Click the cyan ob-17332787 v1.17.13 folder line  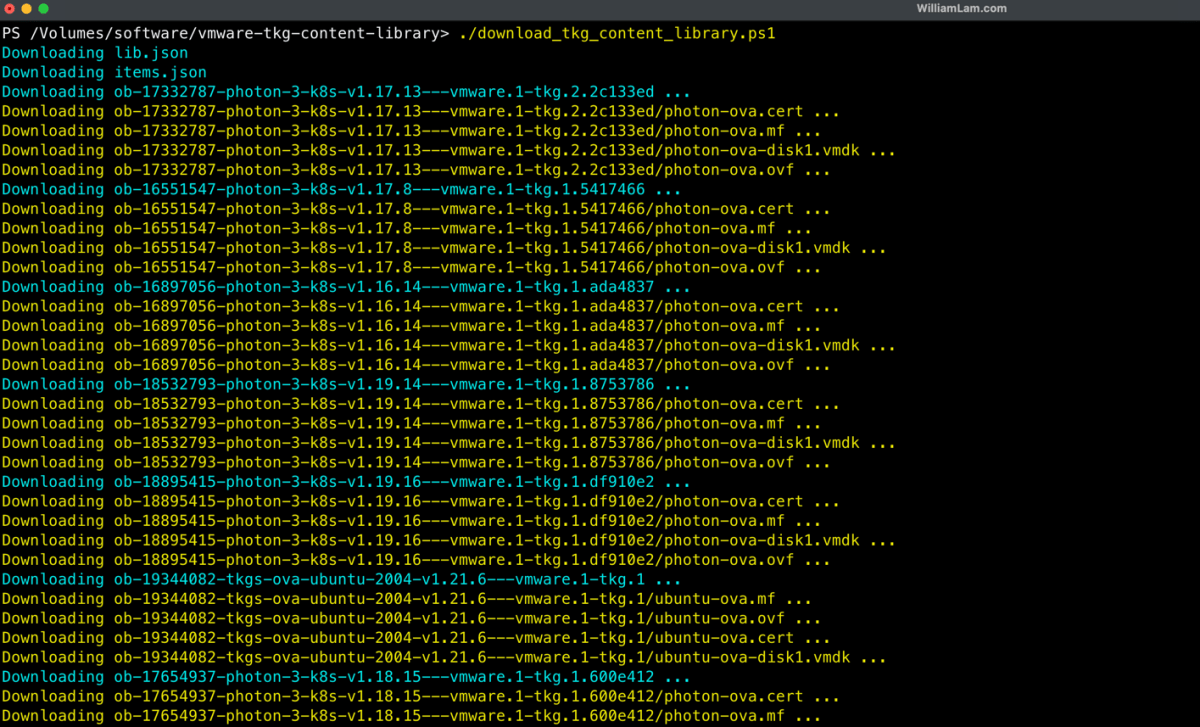(x=345, y=92)
